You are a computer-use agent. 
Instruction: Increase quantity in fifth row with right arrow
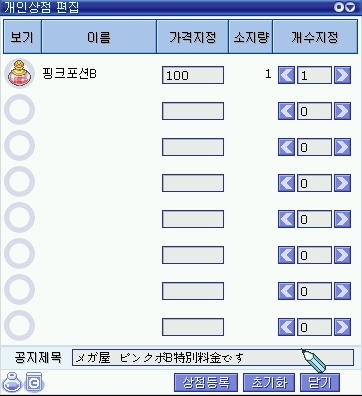tap(342, 219)
